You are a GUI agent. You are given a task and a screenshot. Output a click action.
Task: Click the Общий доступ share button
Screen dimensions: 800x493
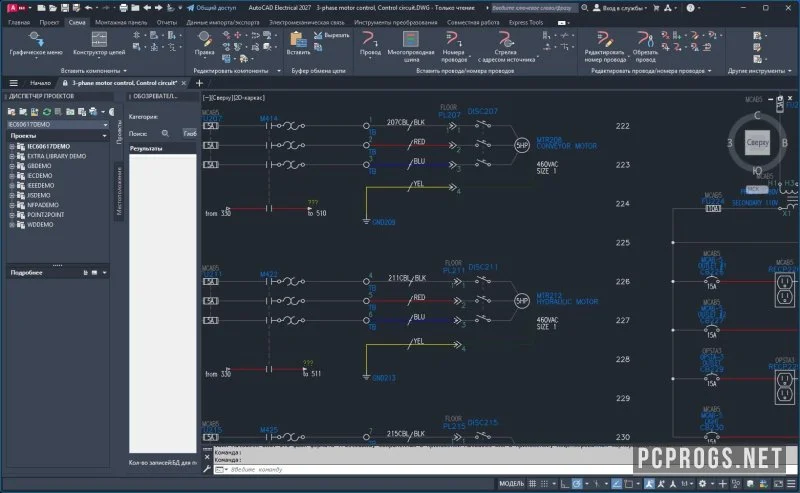pyautogui.click(x=211, y=8)
